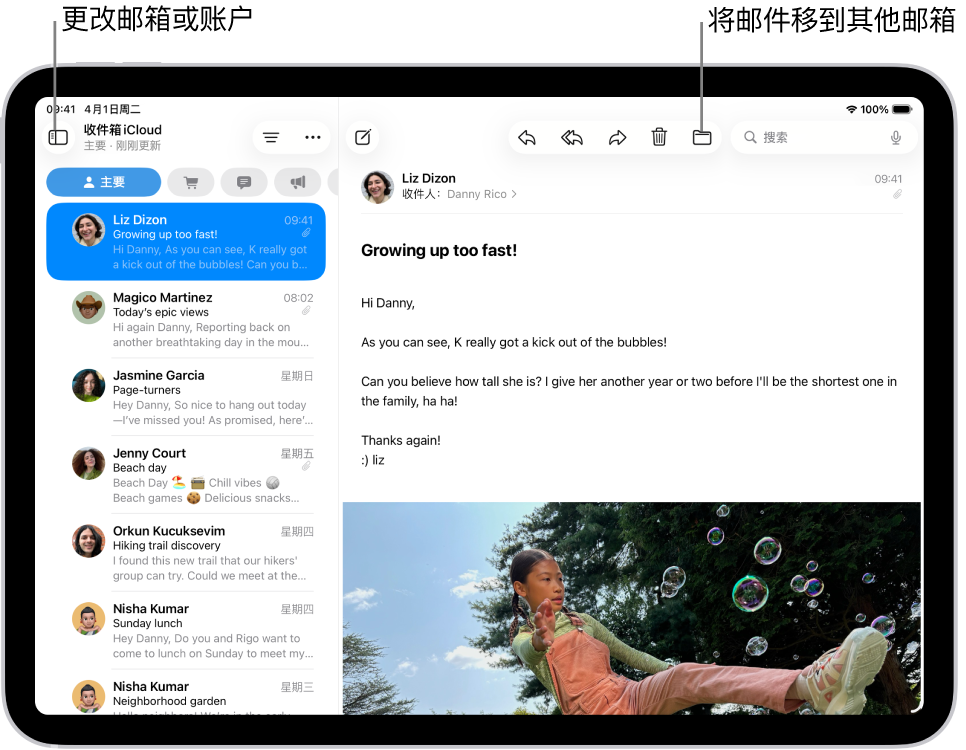Viewport: 966px width, 750px height.
Task: Switch to the speech bubble updates tab
Action: (244, 182)
